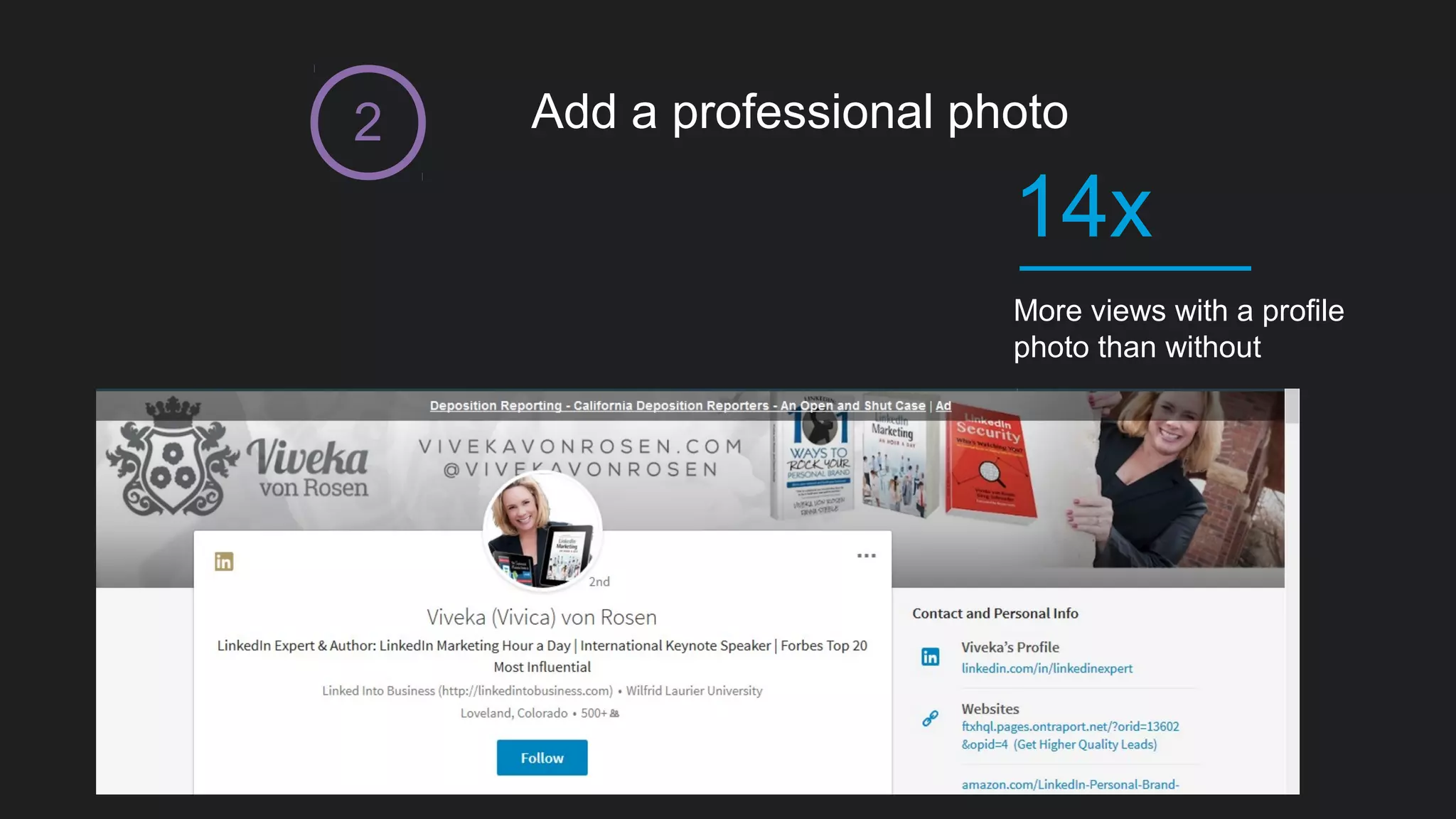This screenshot has height=819, width=1456.
Task: Click the Viveka von Rosen crest logo
Action: pyautogui.click(x=171, y=456)
